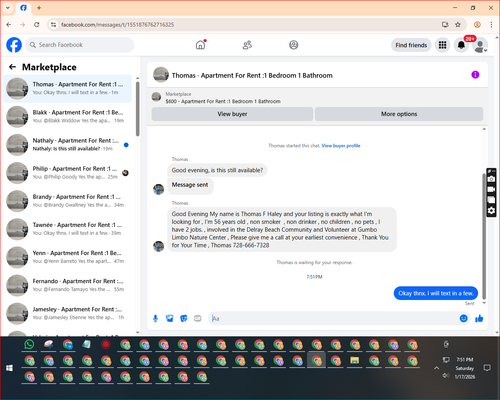The height and width of the screenshot is (400, 500).
Task: Click the volume speaker tray icon
Action: pyautogui.click(x=446, y=376)
